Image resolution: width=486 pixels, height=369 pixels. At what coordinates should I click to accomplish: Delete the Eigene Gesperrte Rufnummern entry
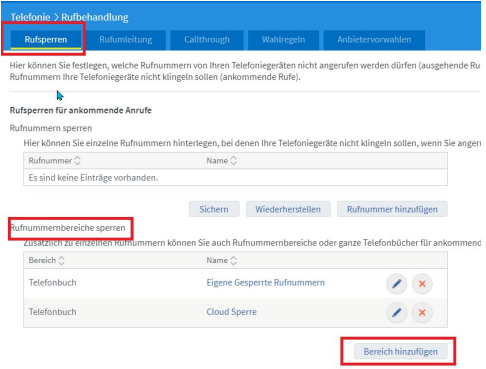click(x=422, y=284)
